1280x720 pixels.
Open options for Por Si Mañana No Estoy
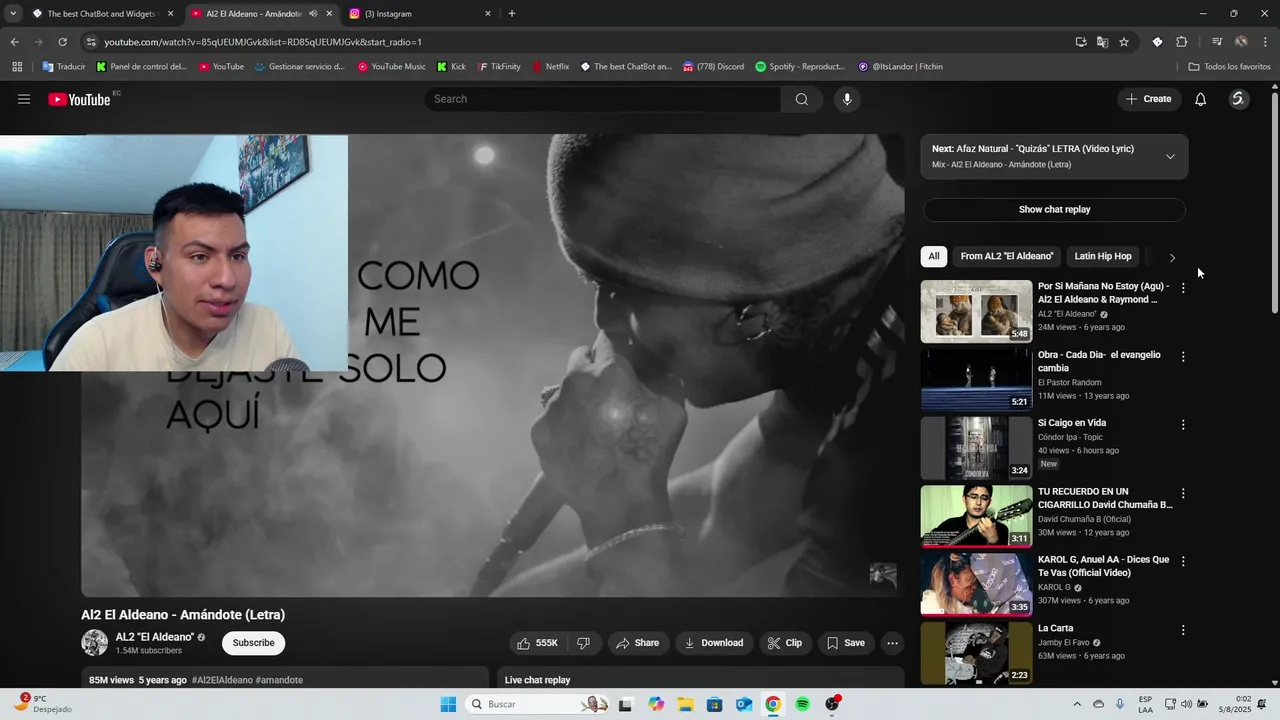1183,288
